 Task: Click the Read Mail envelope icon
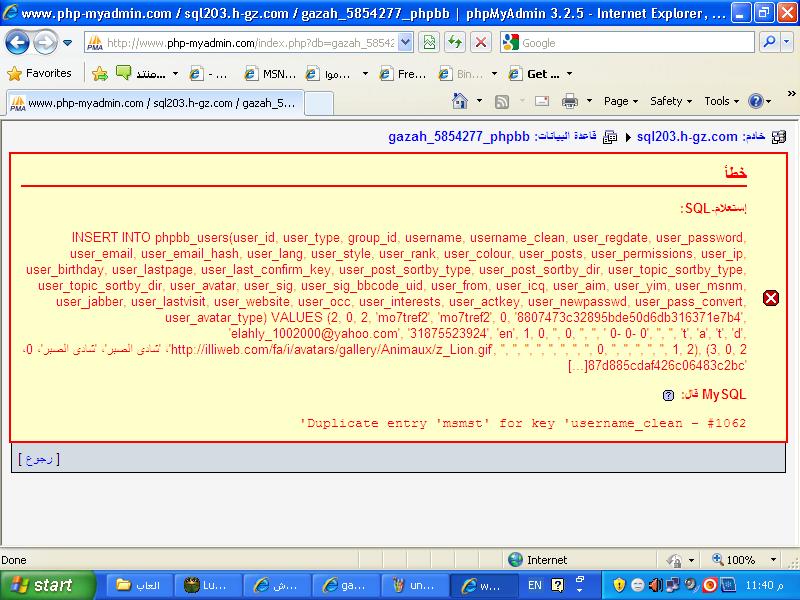click(541, 101)
